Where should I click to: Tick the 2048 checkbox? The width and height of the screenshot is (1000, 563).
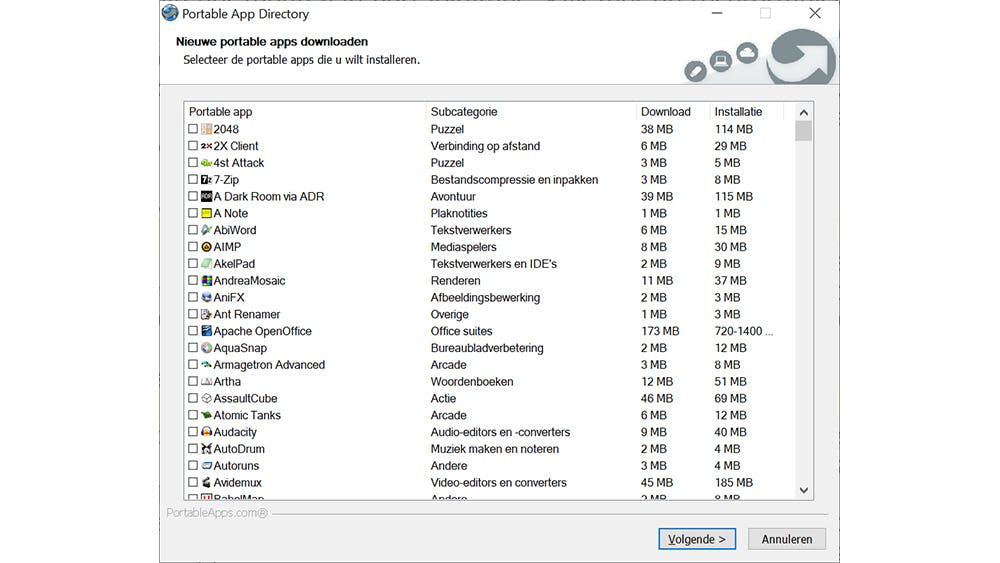click(x=193, y=129)
